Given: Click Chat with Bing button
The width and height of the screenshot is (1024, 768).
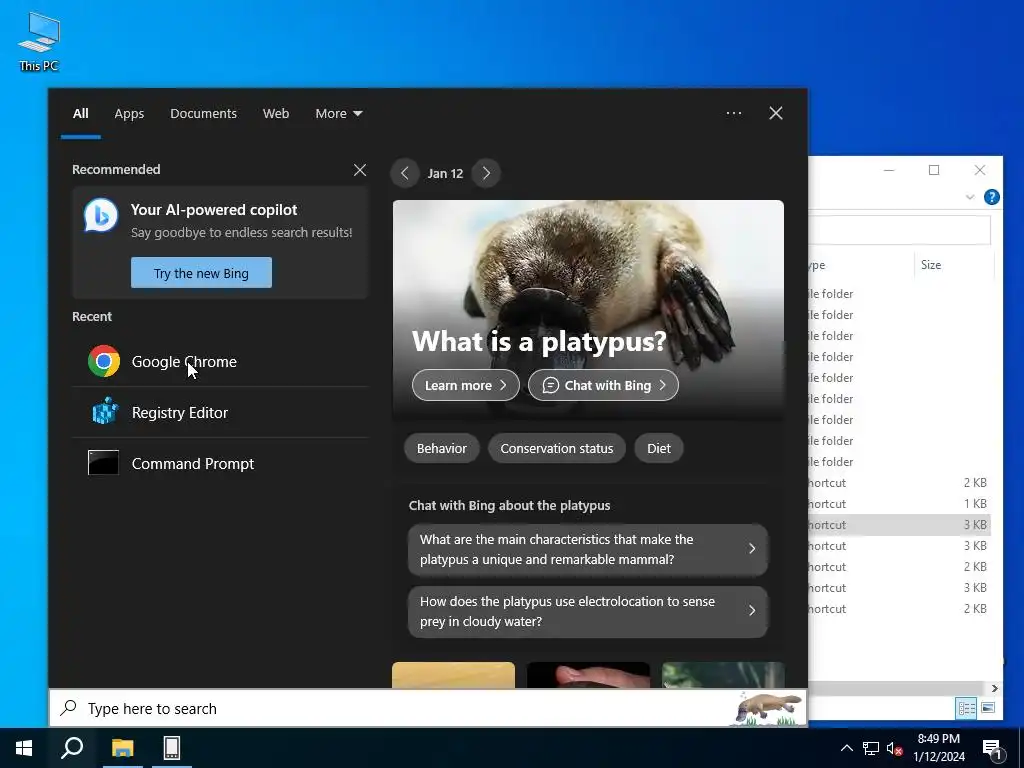Looking at the screenshot, I should (603, 385).
